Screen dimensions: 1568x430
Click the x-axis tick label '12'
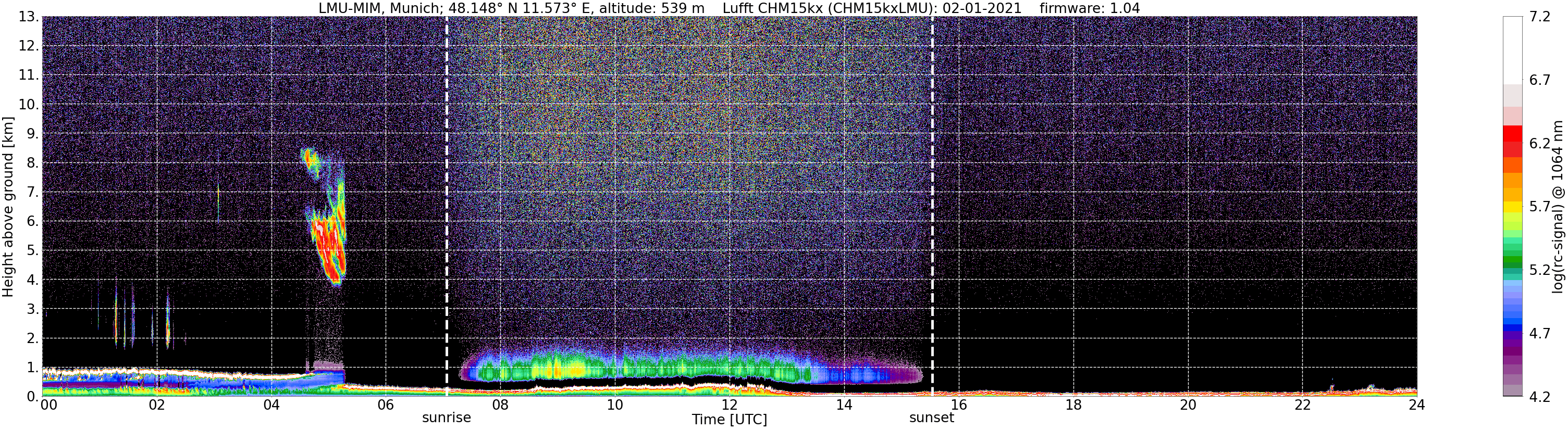click(729, 405)
